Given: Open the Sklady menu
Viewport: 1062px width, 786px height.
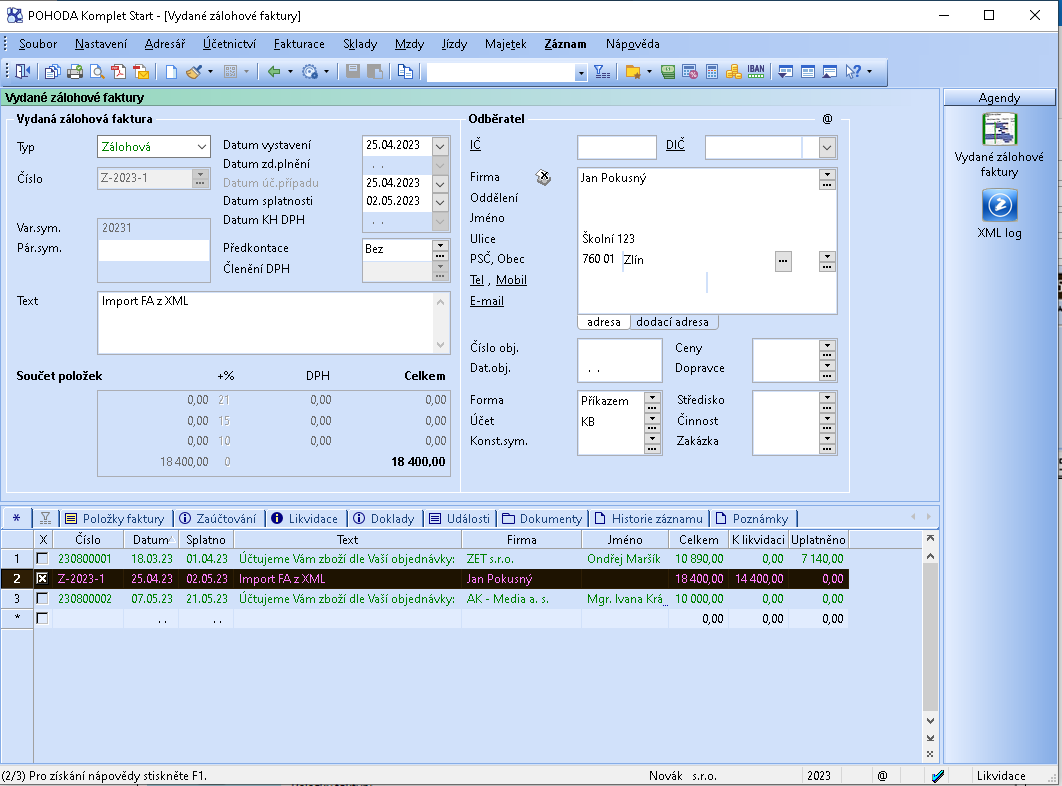Looking at the screenshot, I should point(360,44).
